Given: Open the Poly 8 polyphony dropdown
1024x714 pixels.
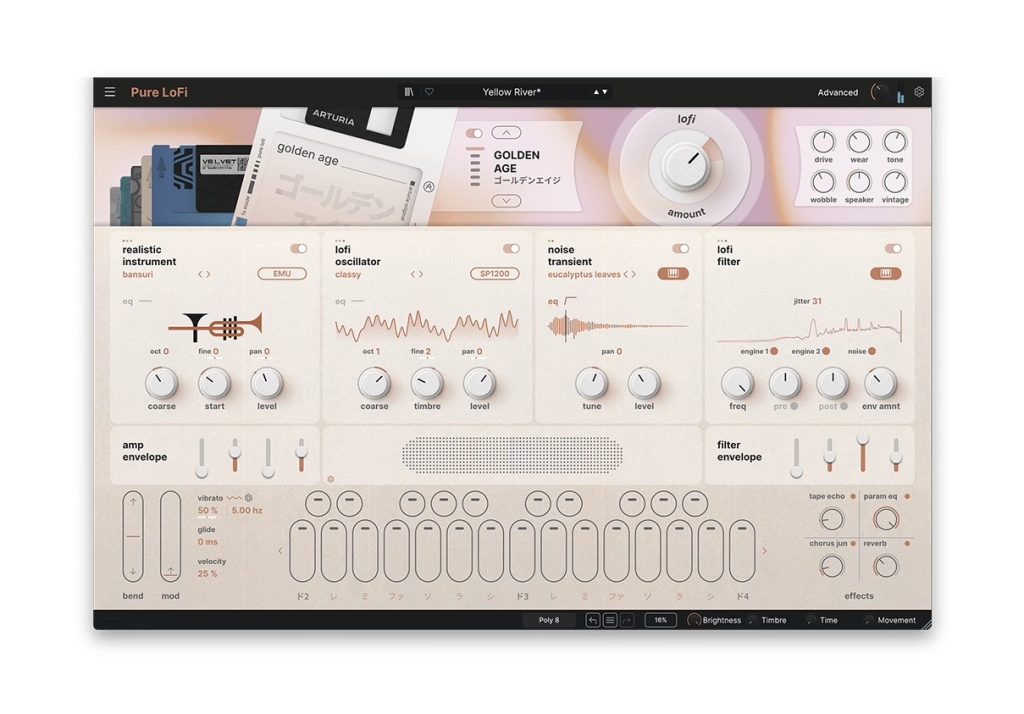Looking at the screenshot, I should (549, 620).
